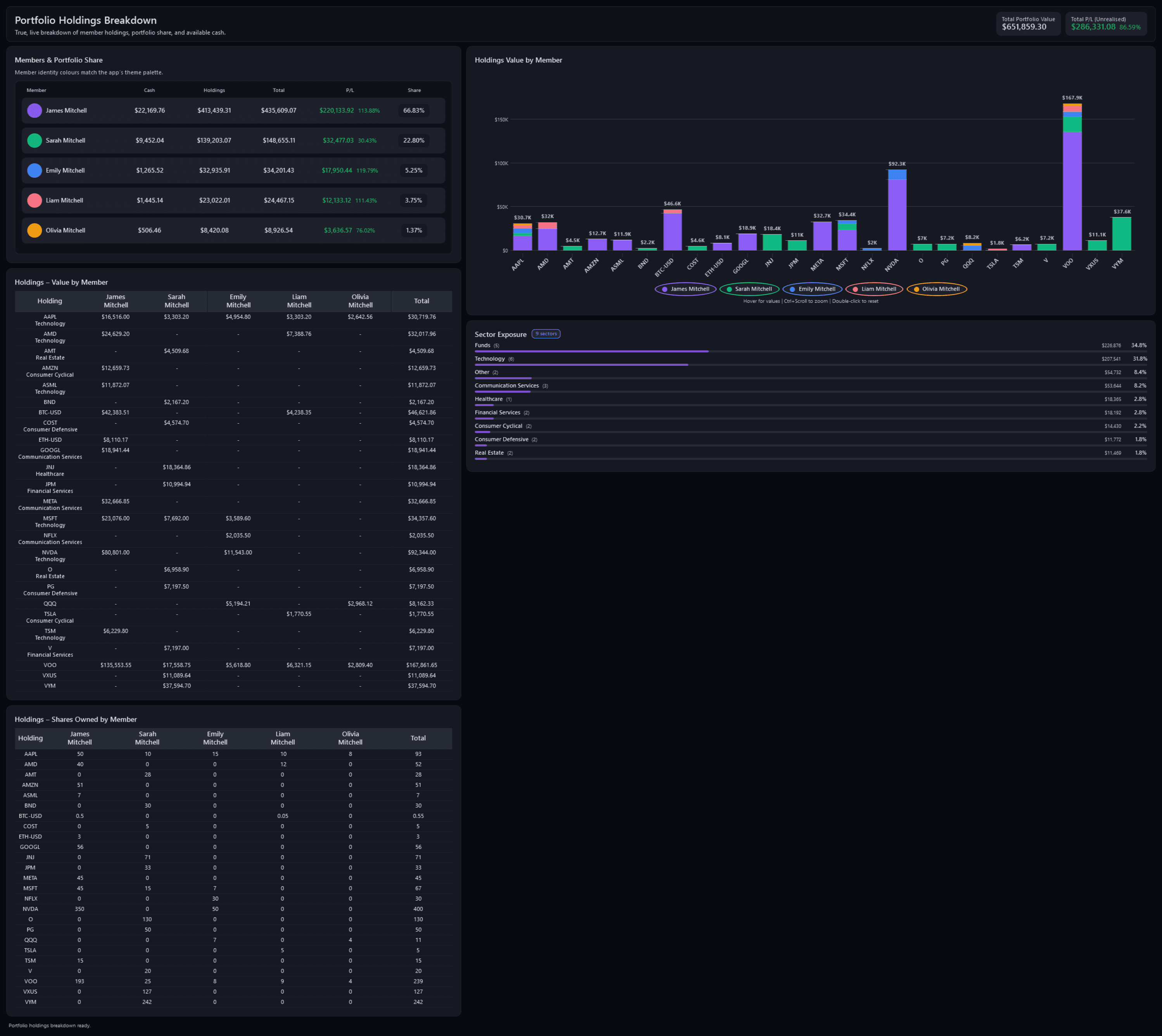The image size is (1162, 1036).
Task: Click 'Portfolio holdings breakdown ready.' status text
Action: tap(50, 1026)
